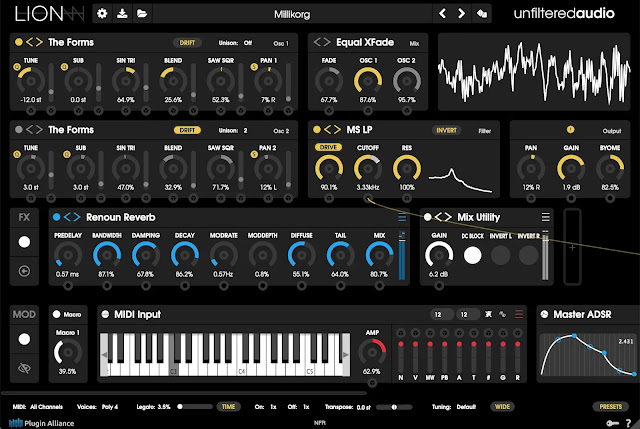This screenshot has width=640, height=429.
Task: Click the waveform oscilloscope display
Action: 534,72
